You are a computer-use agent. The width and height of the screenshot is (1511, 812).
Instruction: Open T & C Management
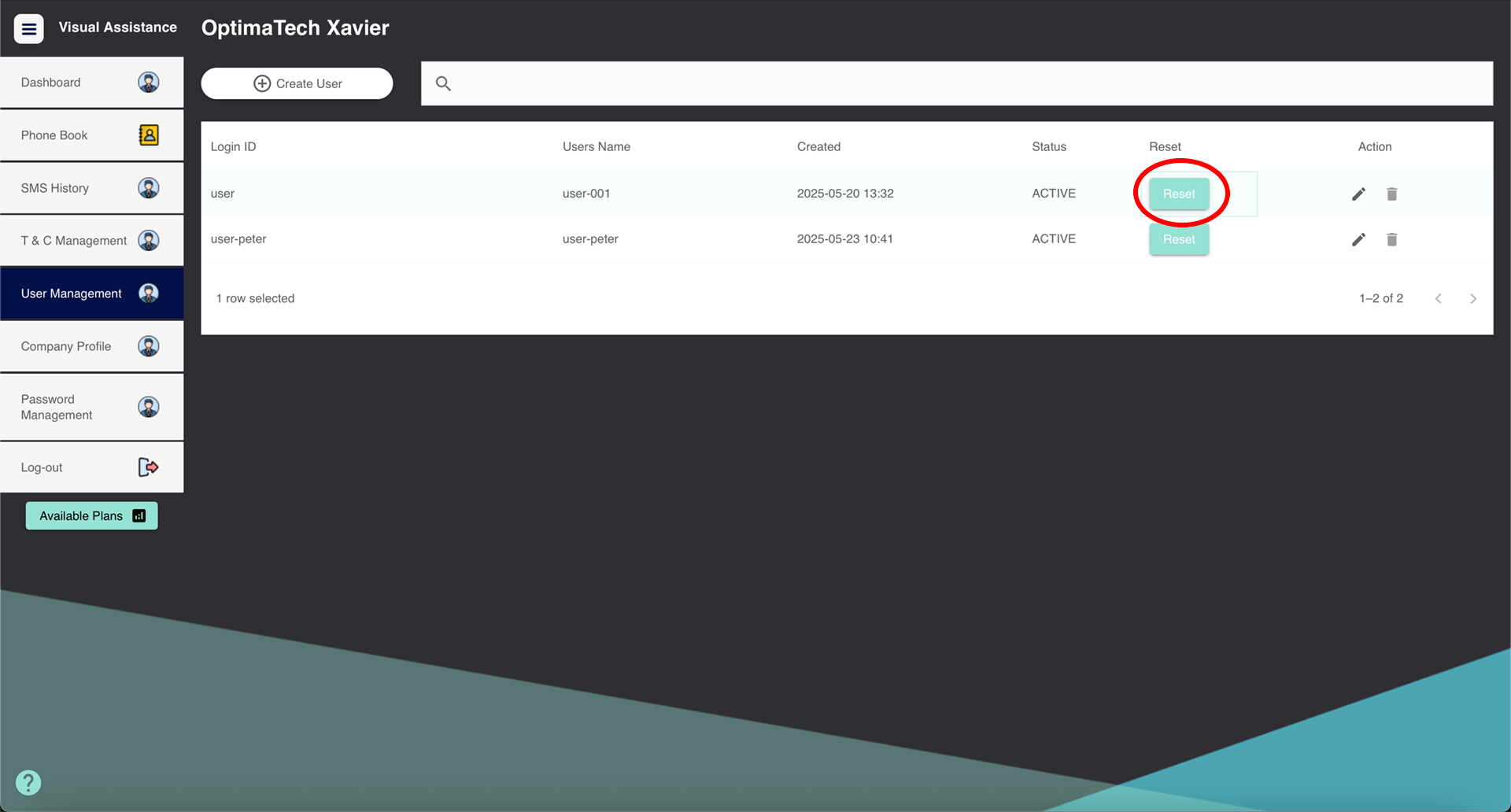click(91, 240)
